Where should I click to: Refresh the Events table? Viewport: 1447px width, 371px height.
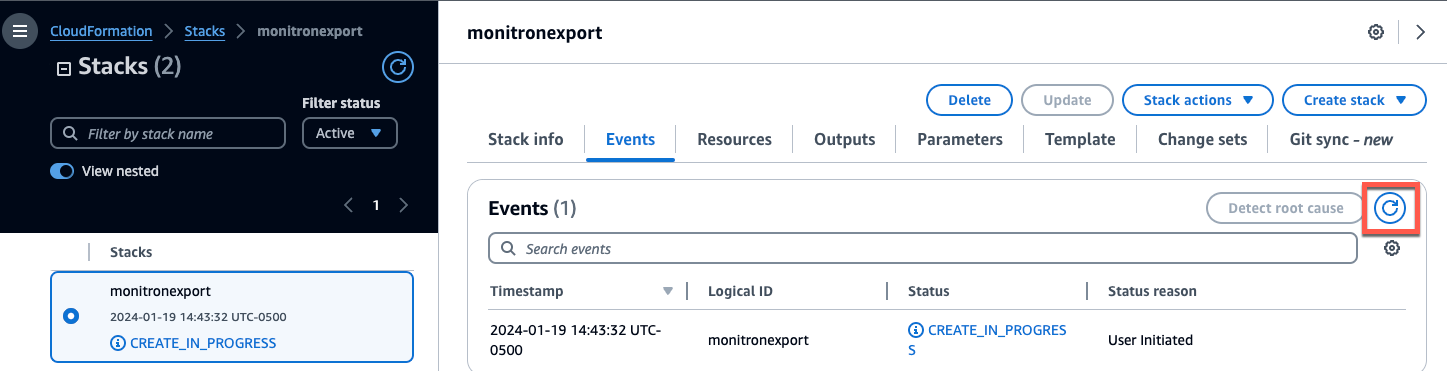[1390, 208]
